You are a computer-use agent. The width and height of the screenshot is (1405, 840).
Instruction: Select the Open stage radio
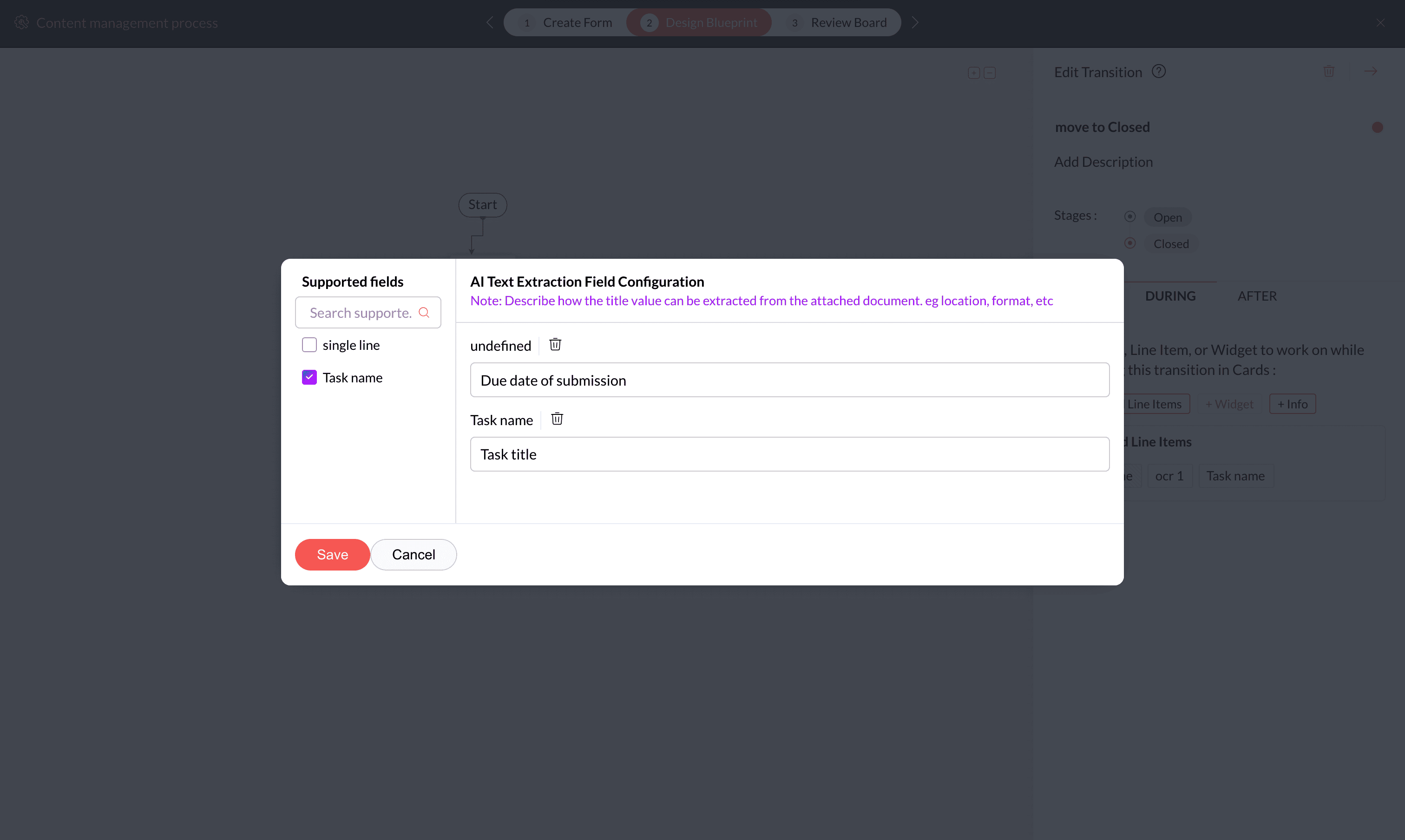(x=1129, y=217)
